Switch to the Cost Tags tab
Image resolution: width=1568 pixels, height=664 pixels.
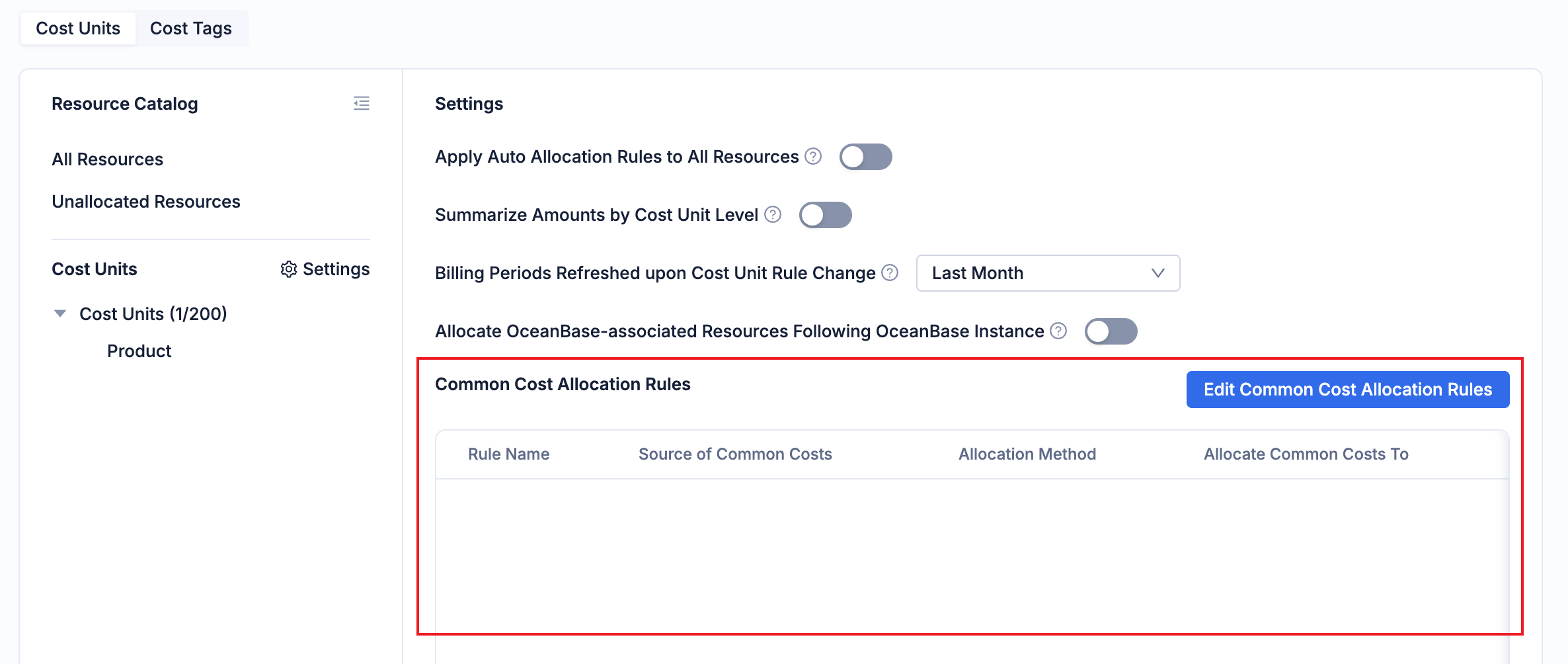point(190,28)
